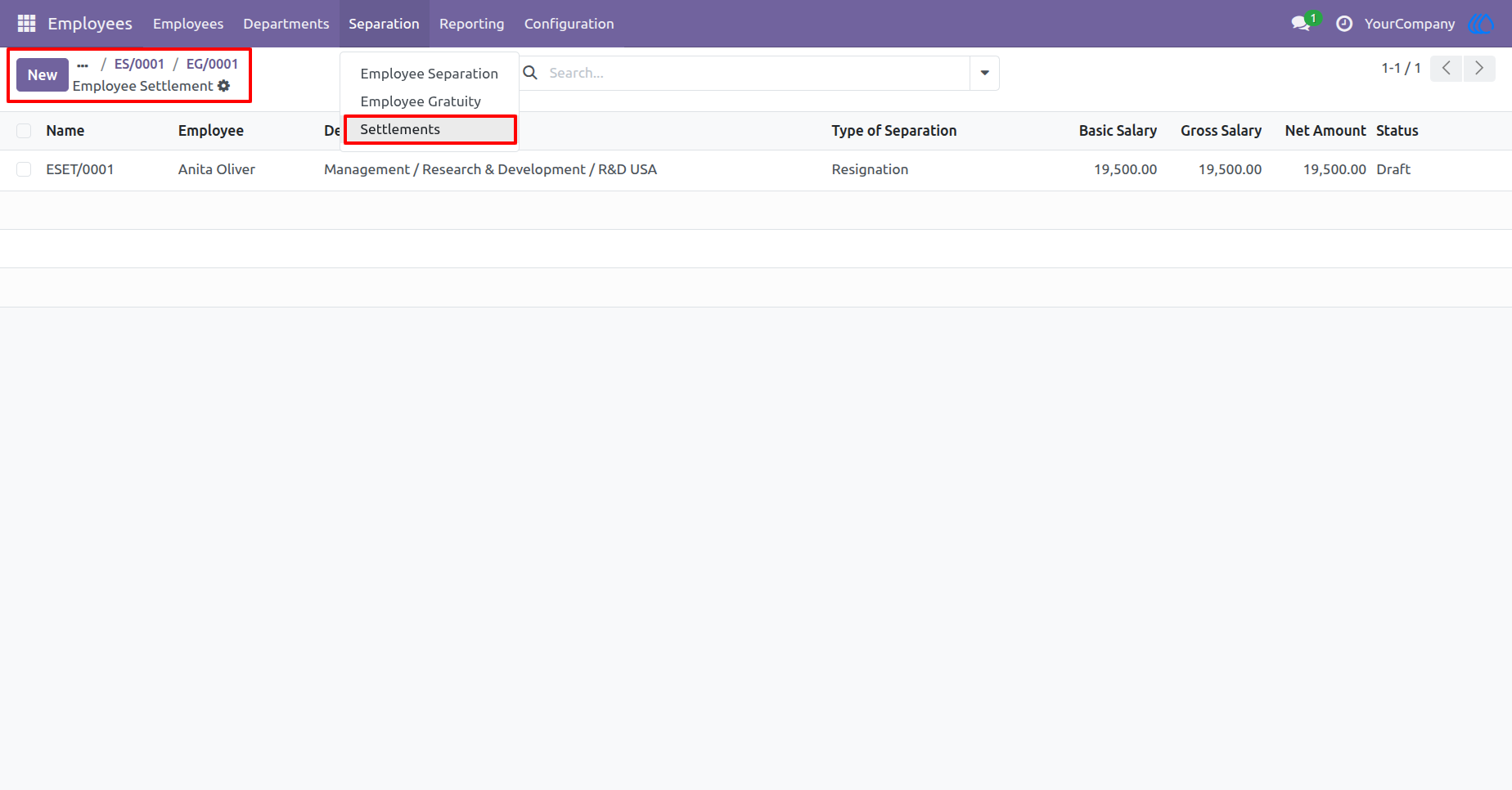Click the Draft status cell
Viewport: 1512px width, 790px height.
point(1393,169)
